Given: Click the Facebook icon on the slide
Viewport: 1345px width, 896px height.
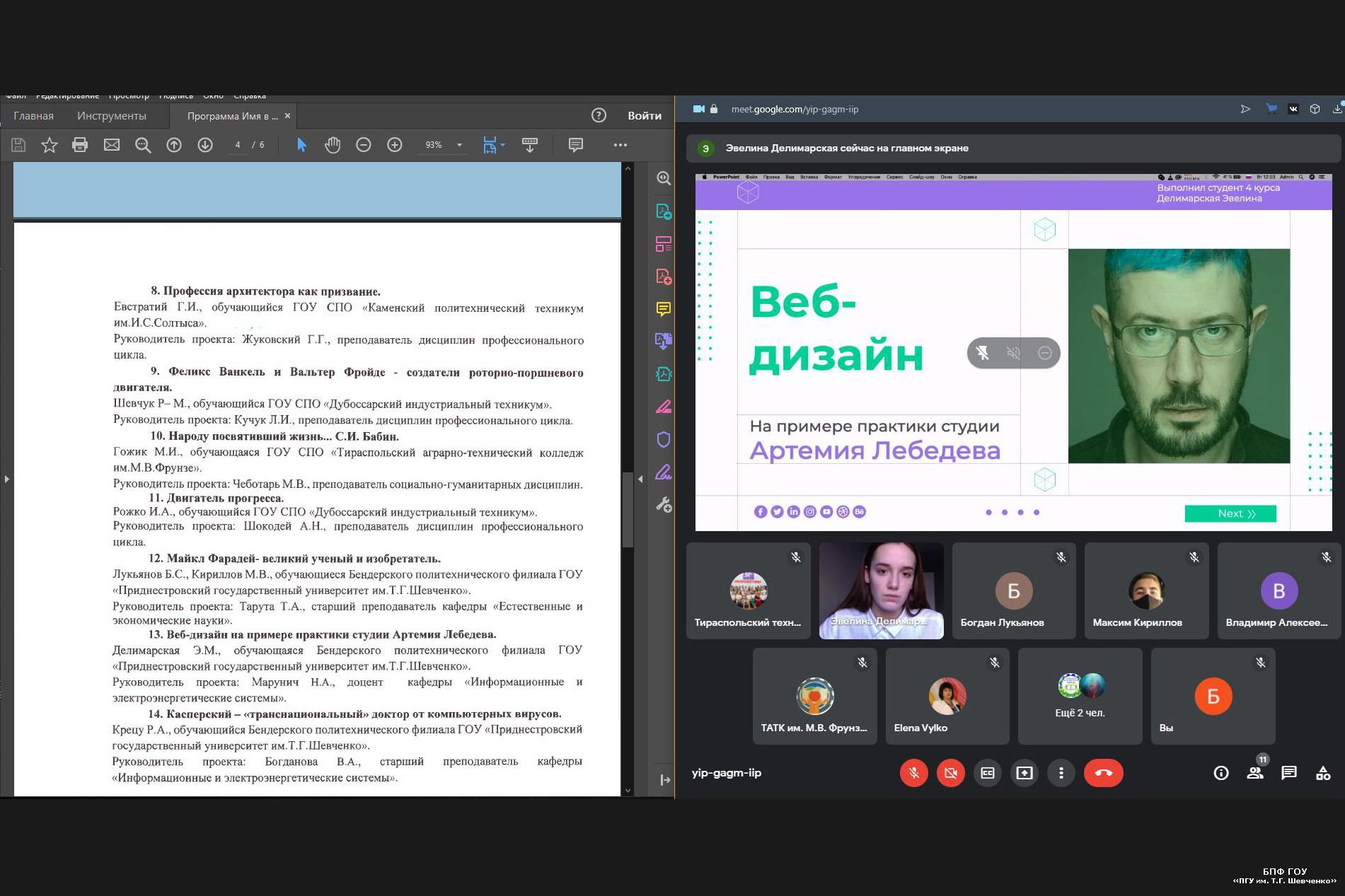Looking at the screenshot, I should 761,512.
